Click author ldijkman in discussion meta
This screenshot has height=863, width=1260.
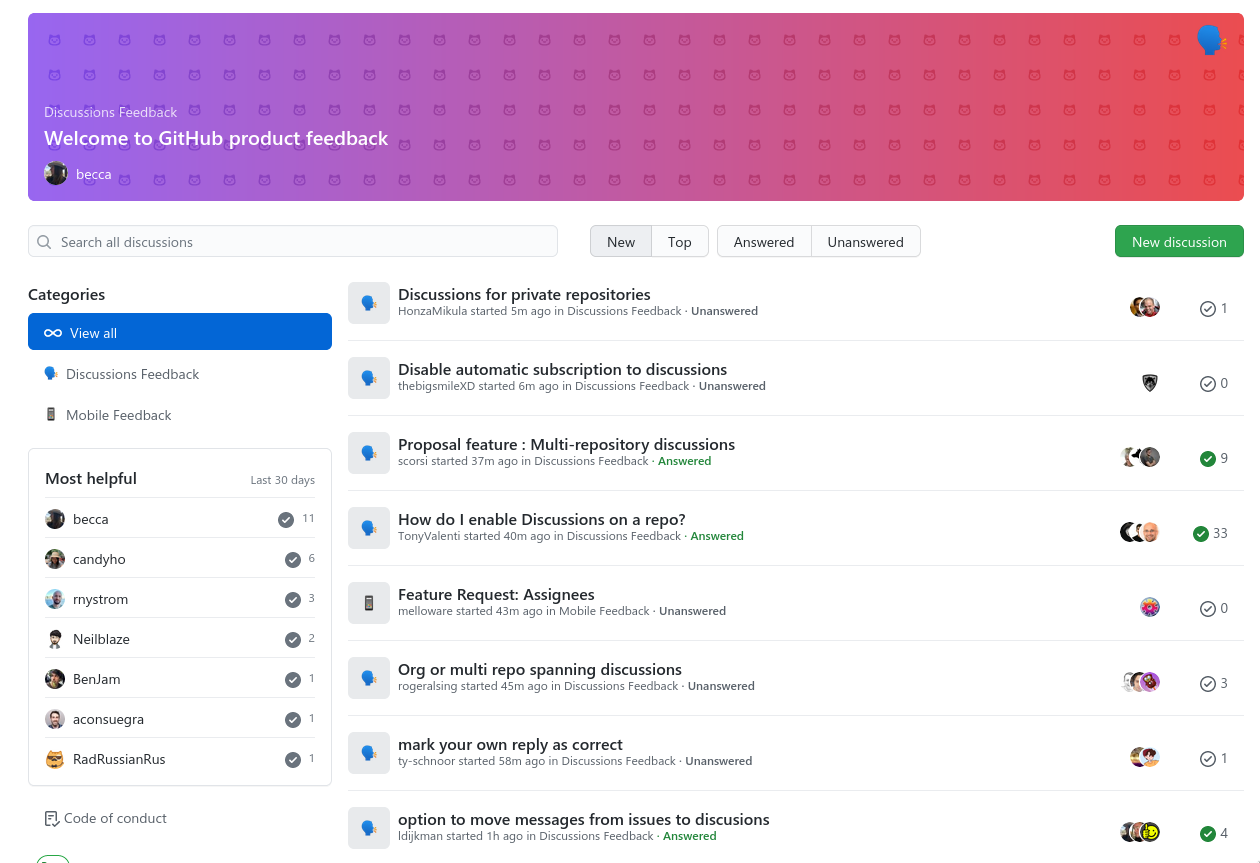[x=420, y=836]
